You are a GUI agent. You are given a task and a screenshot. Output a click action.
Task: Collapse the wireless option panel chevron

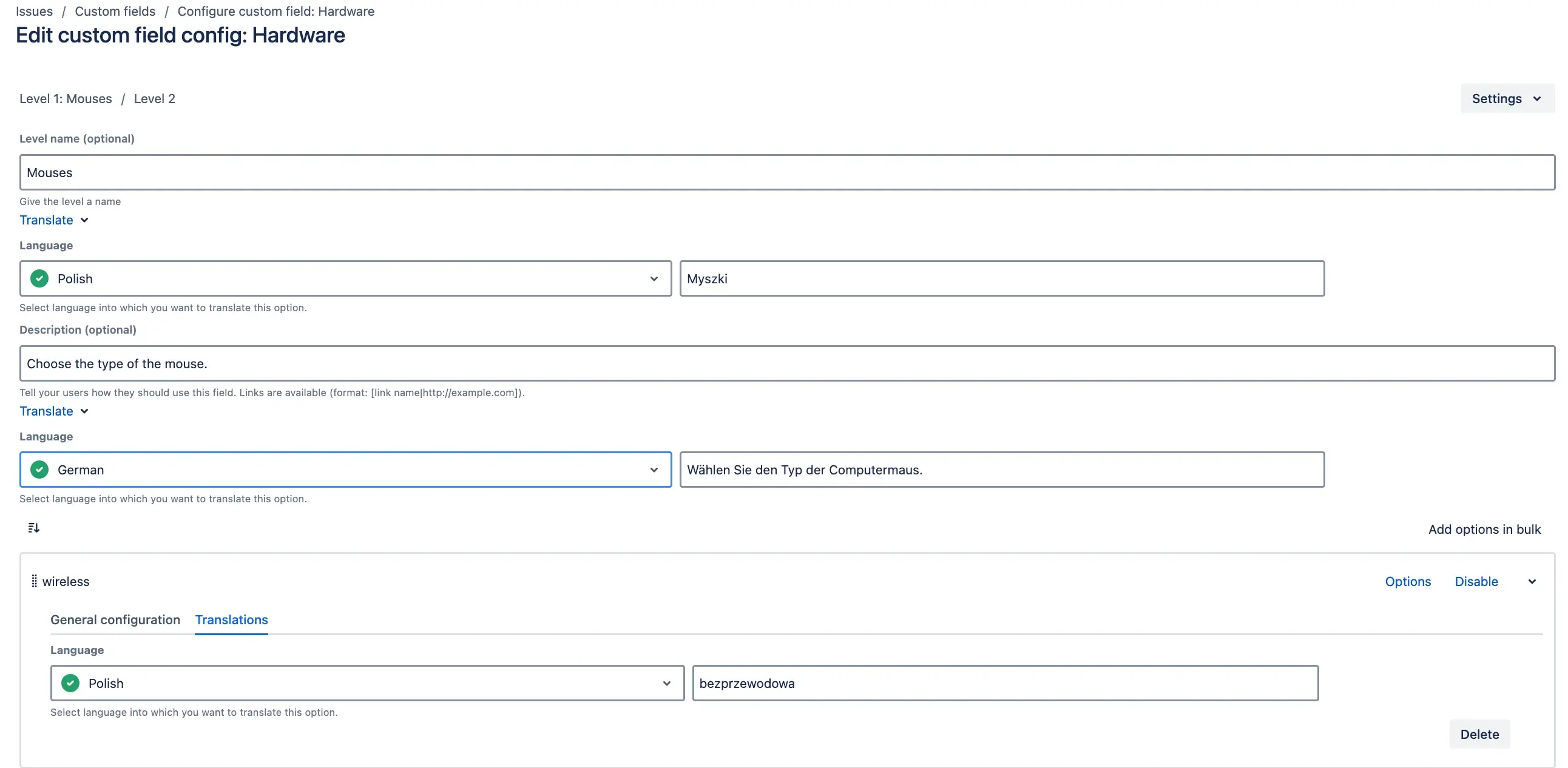[1532, 581]
